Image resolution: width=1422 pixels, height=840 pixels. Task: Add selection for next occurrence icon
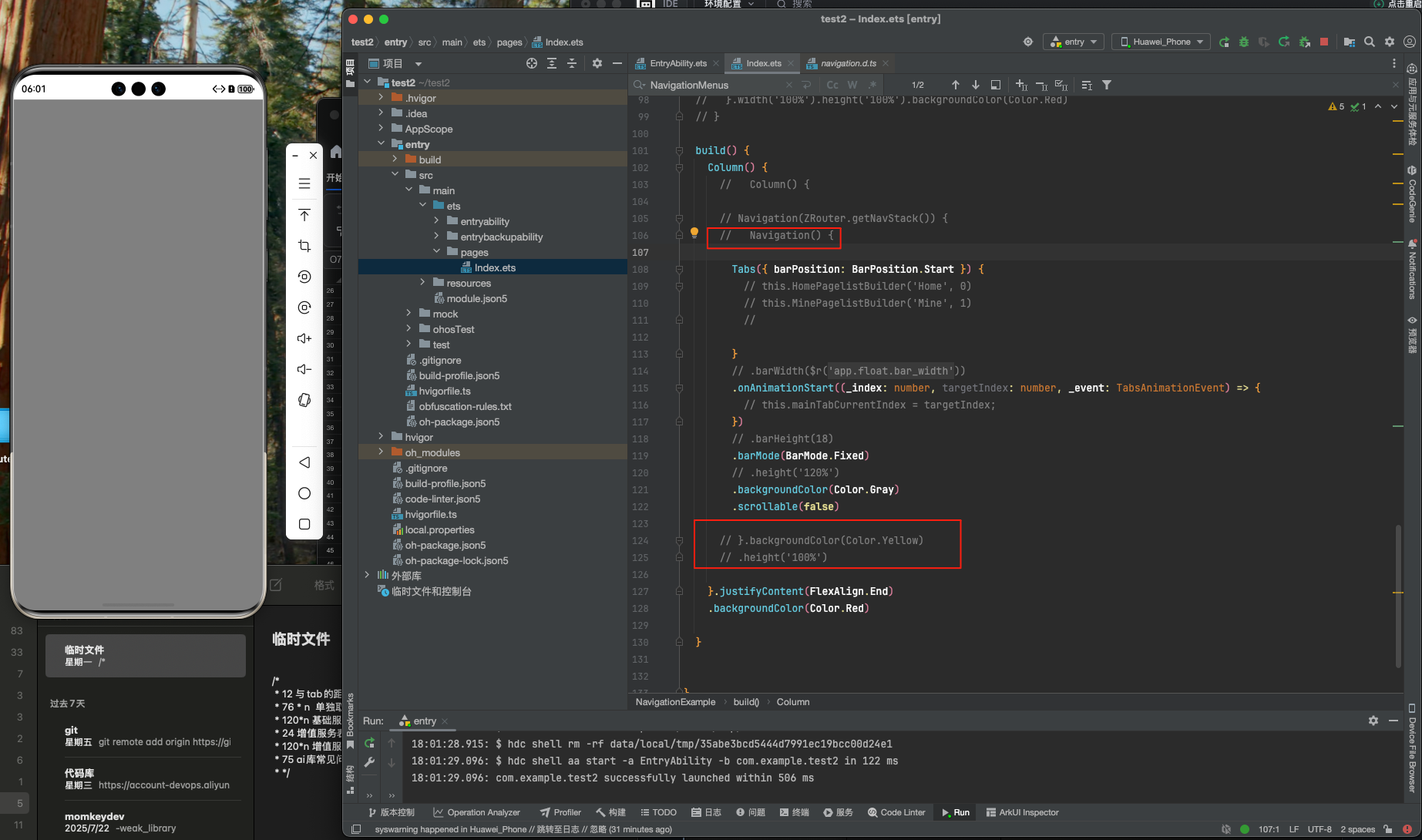click(x=1021, y=85)
